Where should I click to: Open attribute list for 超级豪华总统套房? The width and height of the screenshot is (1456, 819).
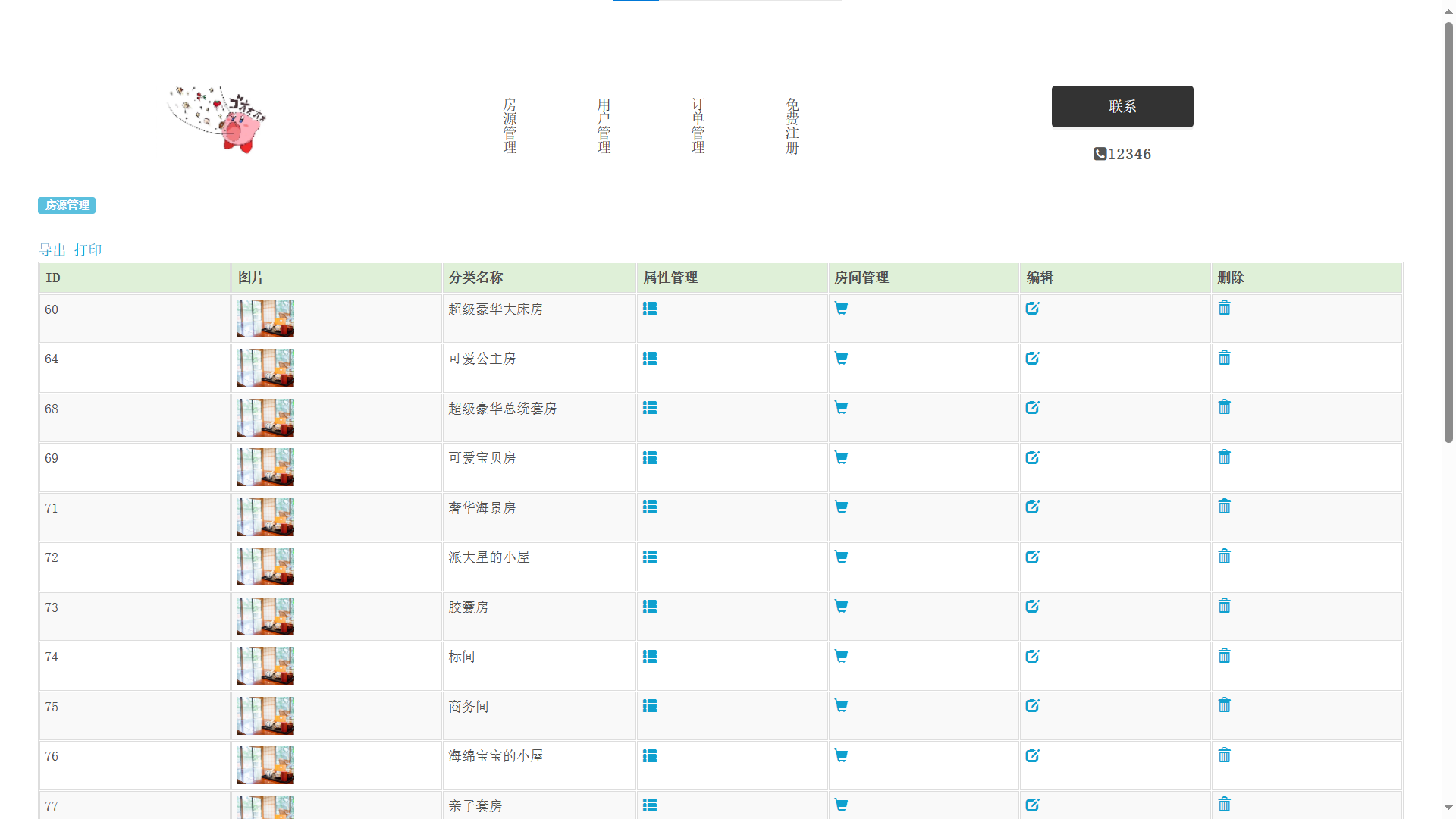click(650, 408)
